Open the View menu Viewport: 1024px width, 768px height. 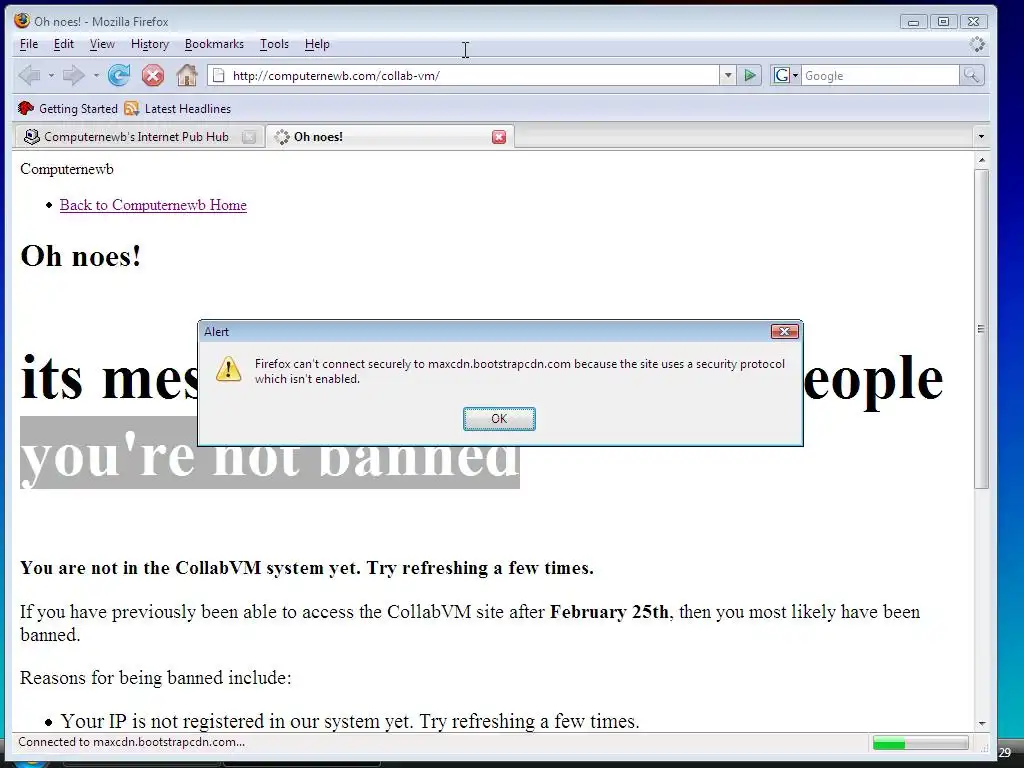102,44
